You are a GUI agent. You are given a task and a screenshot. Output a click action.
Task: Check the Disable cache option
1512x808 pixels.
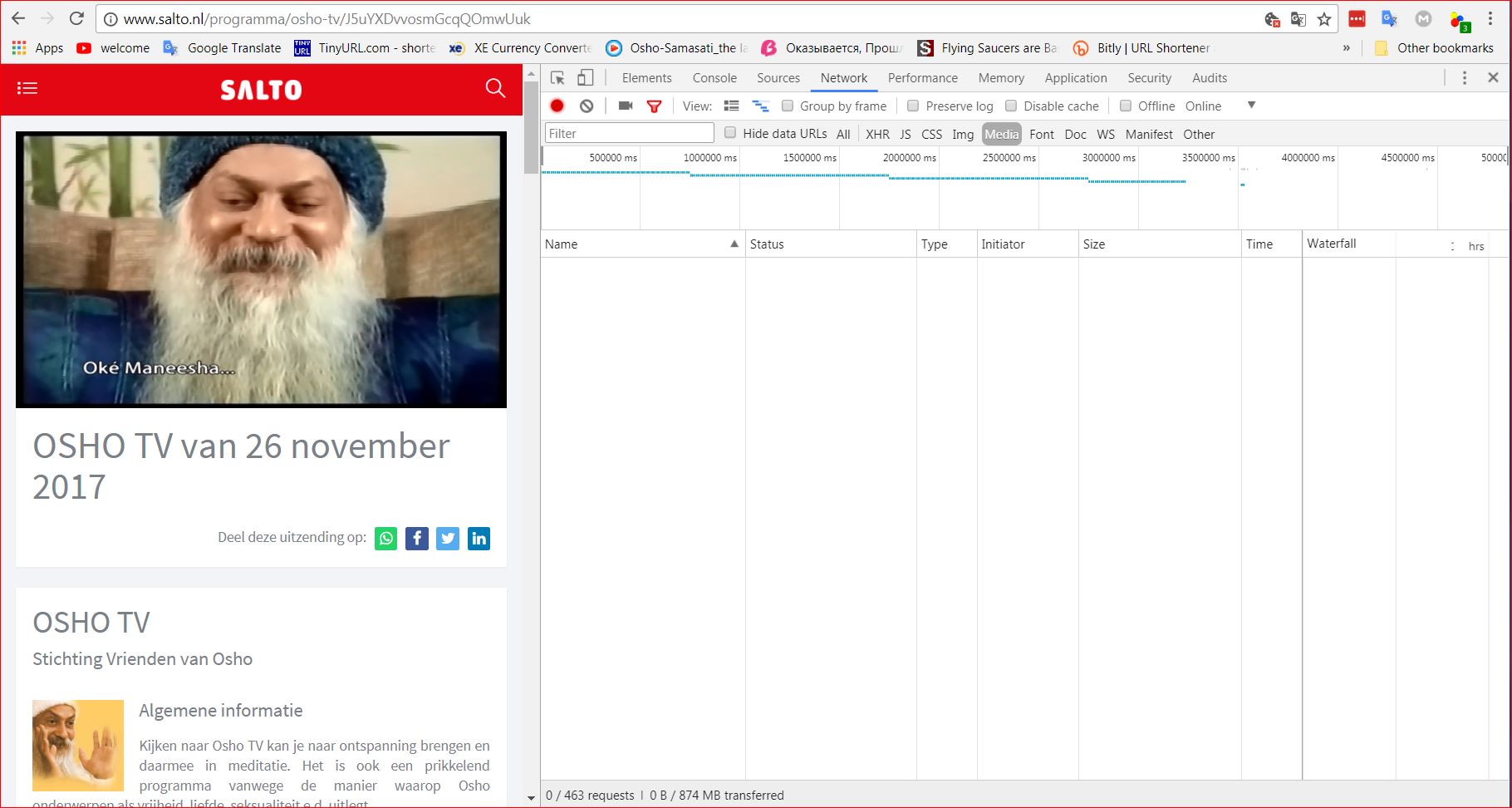point(1011,106)
